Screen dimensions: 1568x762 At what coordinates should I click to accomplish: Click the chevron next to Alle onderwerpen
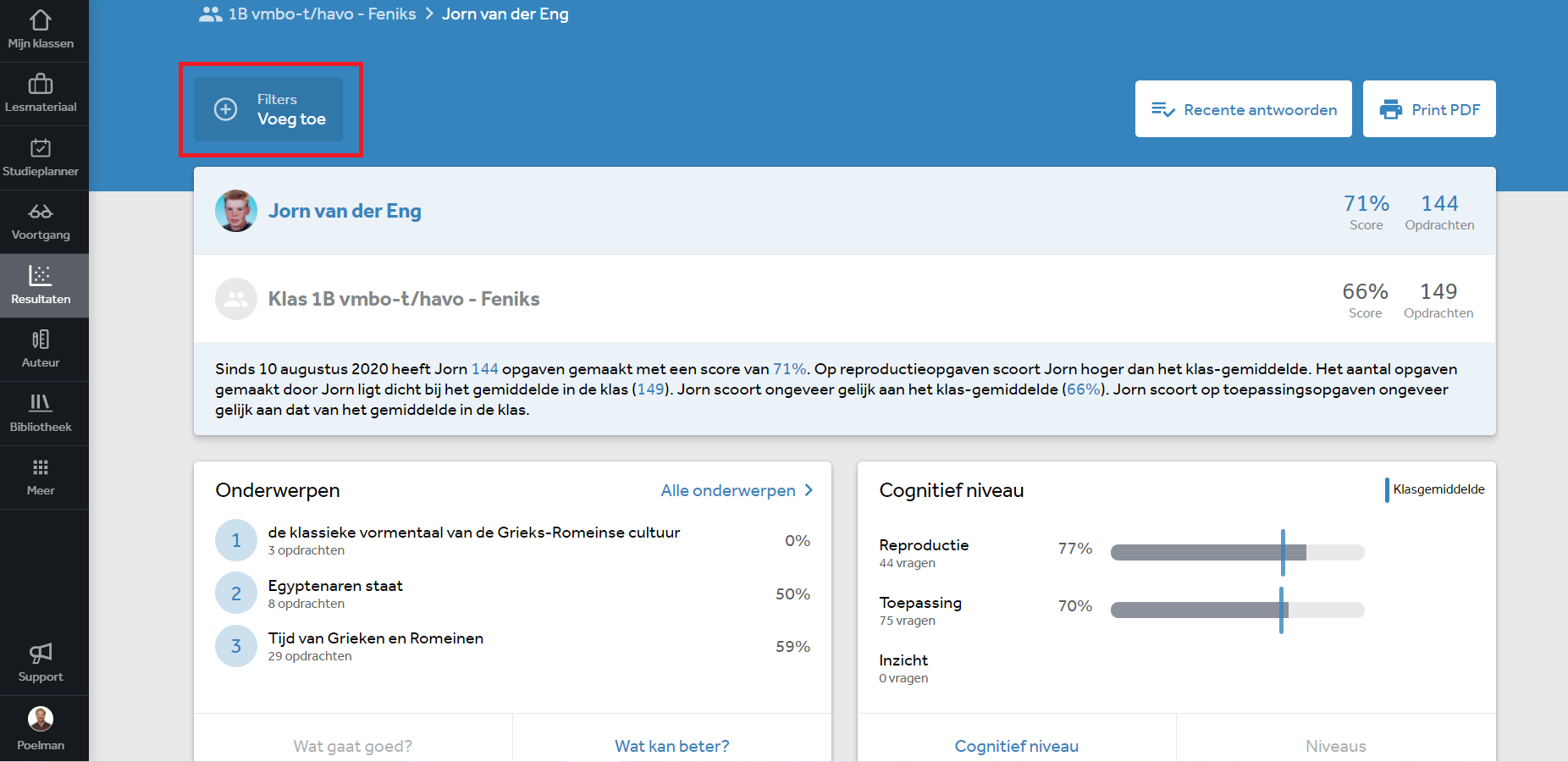point(809,490)
